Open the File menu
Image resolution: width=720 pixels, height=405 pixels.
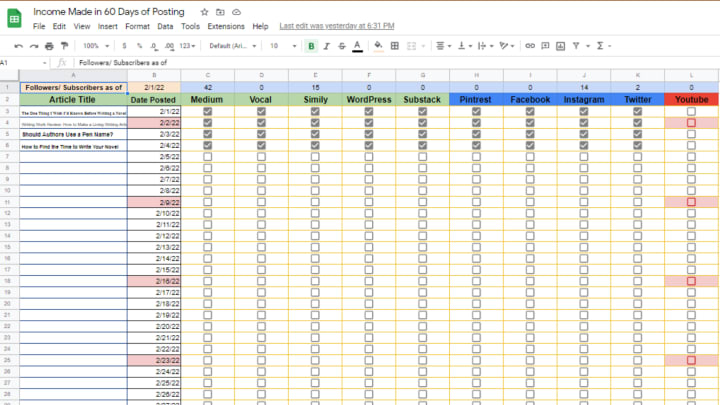(39, 26)
